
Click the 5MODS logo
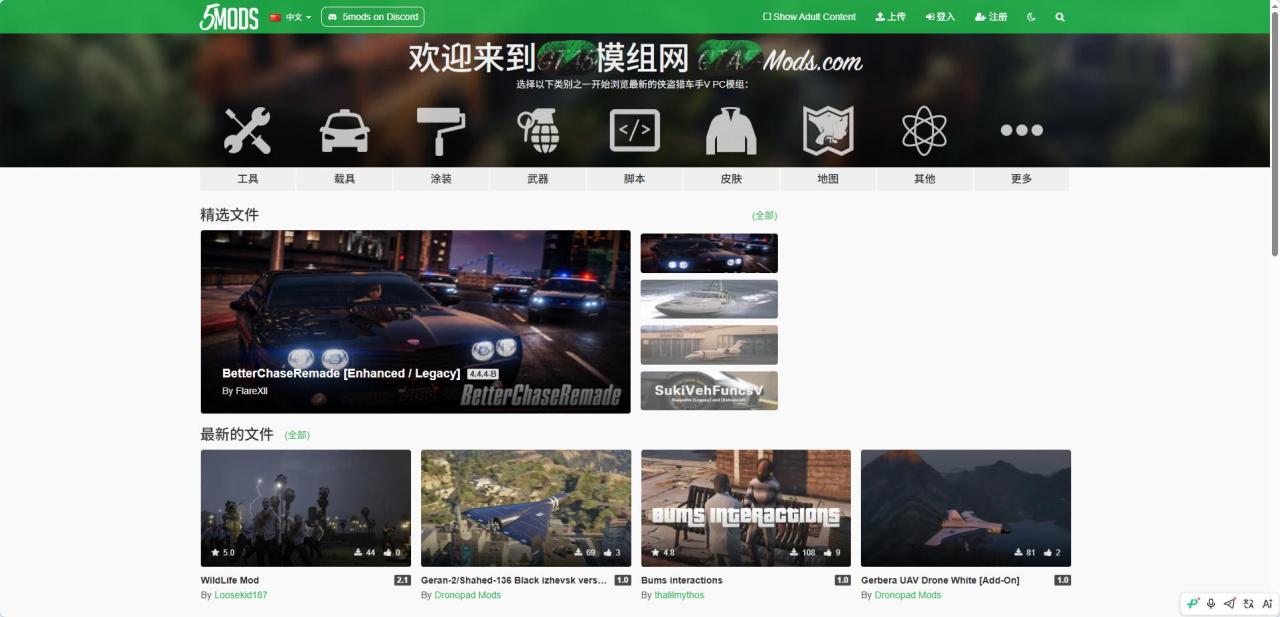click(229, 17)
